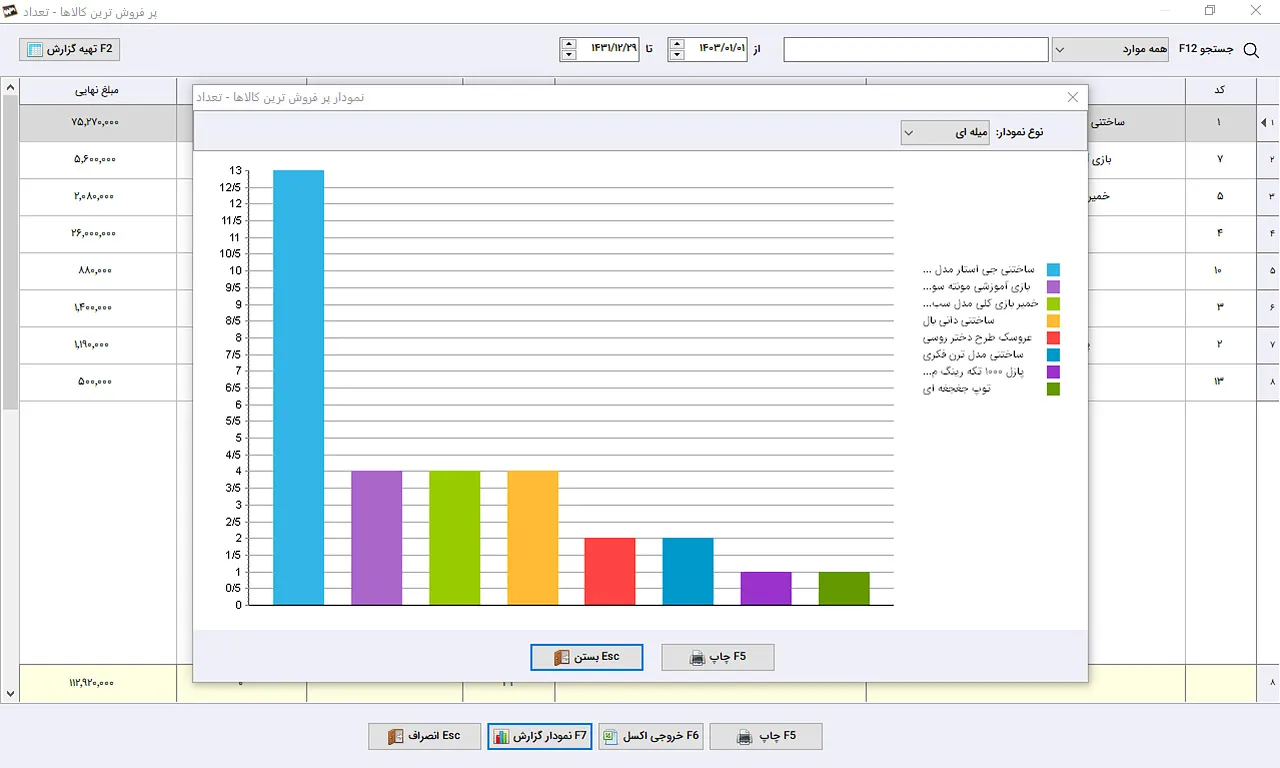The height and width of the screenshot is (768, 1280).
Task: Click the table scrollbar up arrow
Action: [10, 88]
